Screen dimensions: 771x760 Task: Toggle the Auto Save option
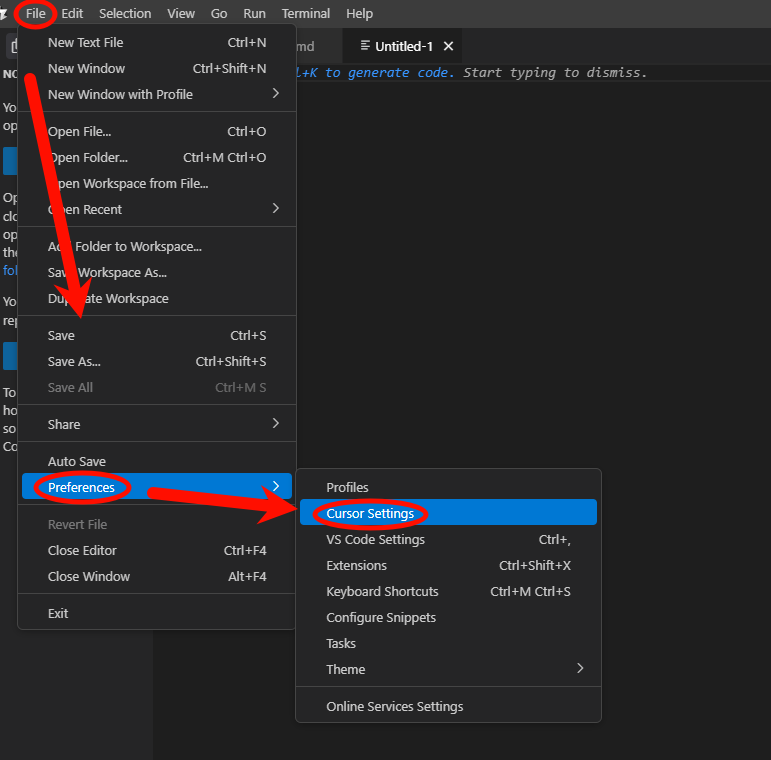point(77,461)
